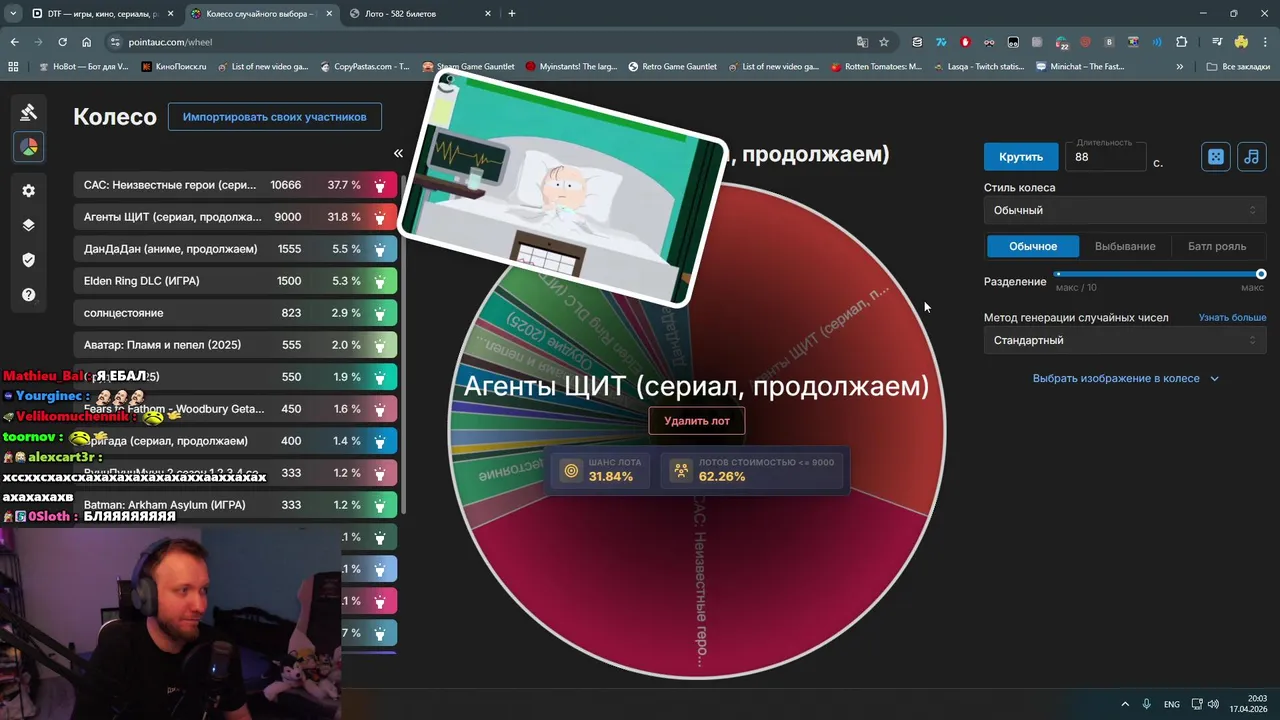Image resolution: width=1280 pixels, height=720 pixels.
Task: Collapse the lots panel with double chevron
Action: (x=398, y=153)
